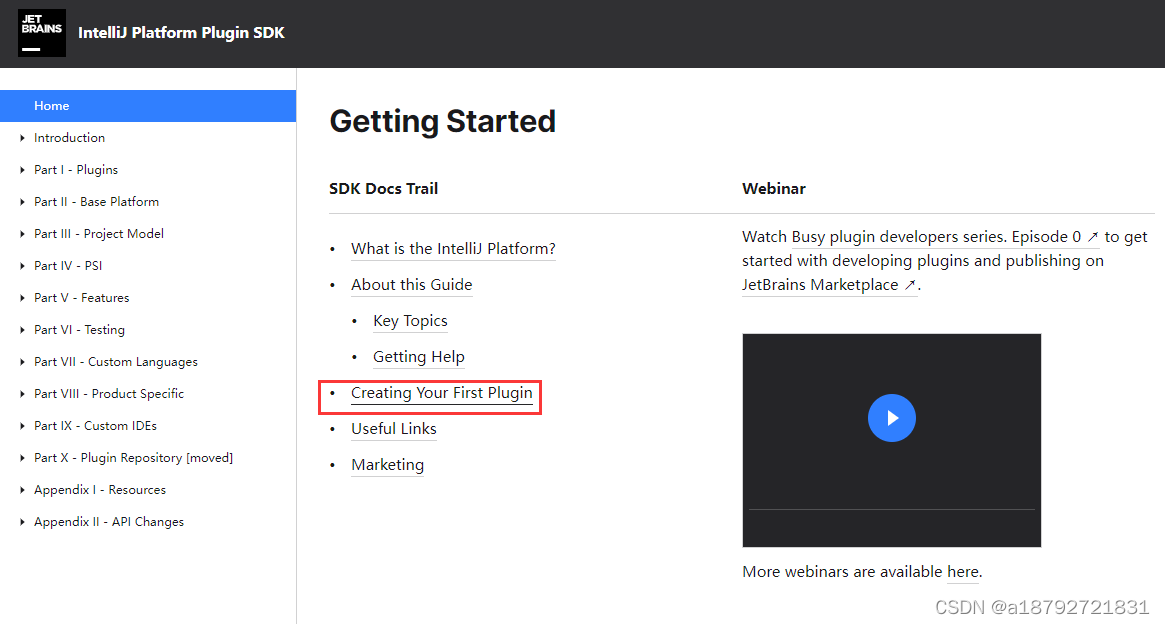The width and height of the screenshot is (1165, 624).
Task: Open Part I - Plugins sidebar entry
Action: [x=76, y=169]
